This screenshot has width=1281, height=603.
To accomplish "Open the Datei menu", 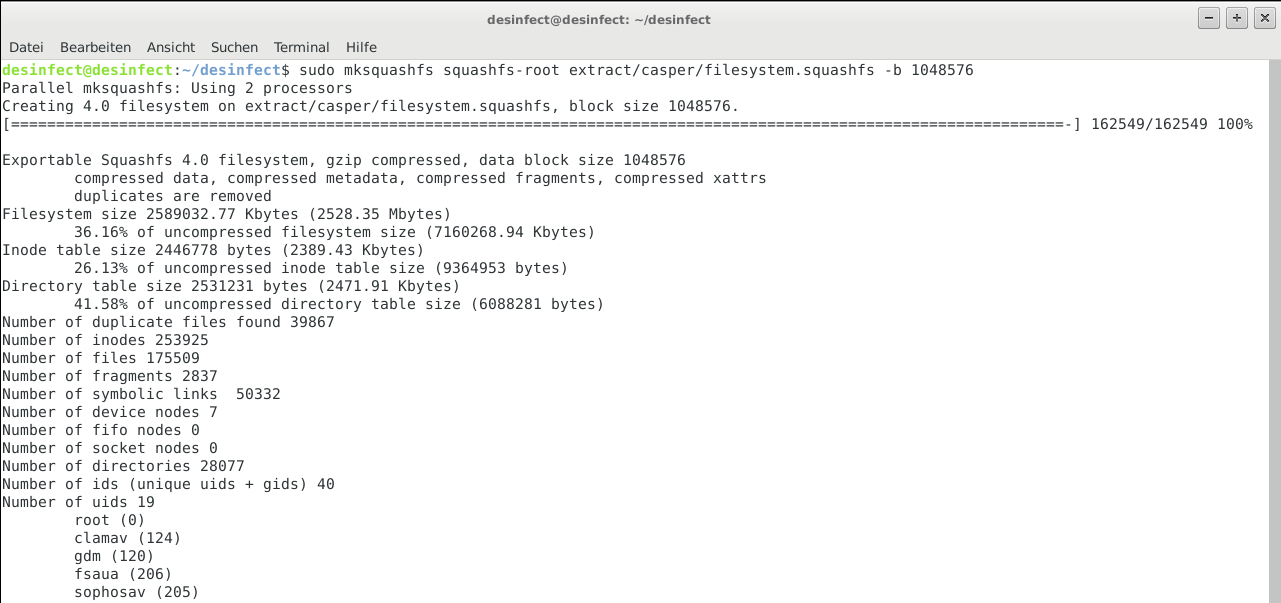I will point(26,47).
